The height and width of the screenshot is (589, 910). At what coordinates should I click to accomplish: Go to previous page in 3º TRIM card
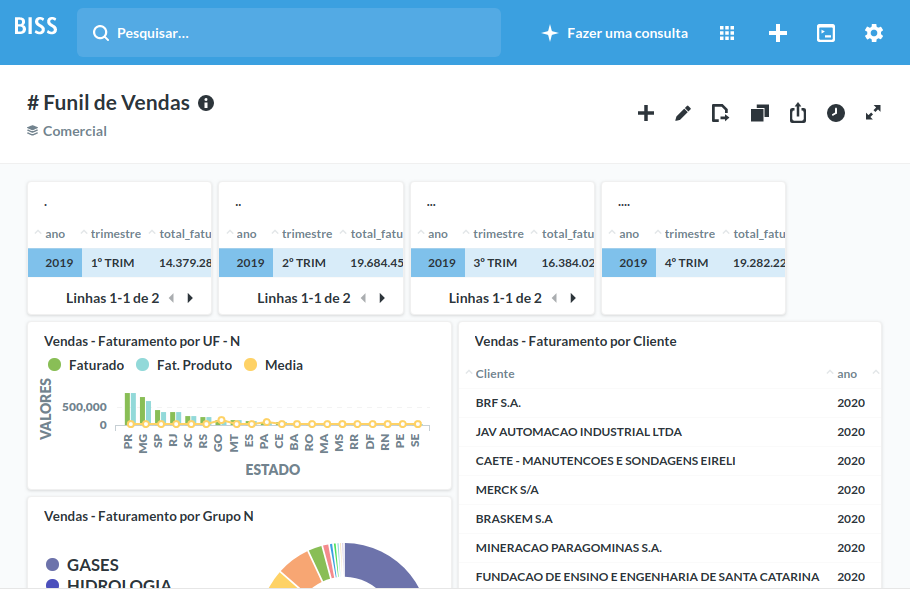(x=554, y=298)
